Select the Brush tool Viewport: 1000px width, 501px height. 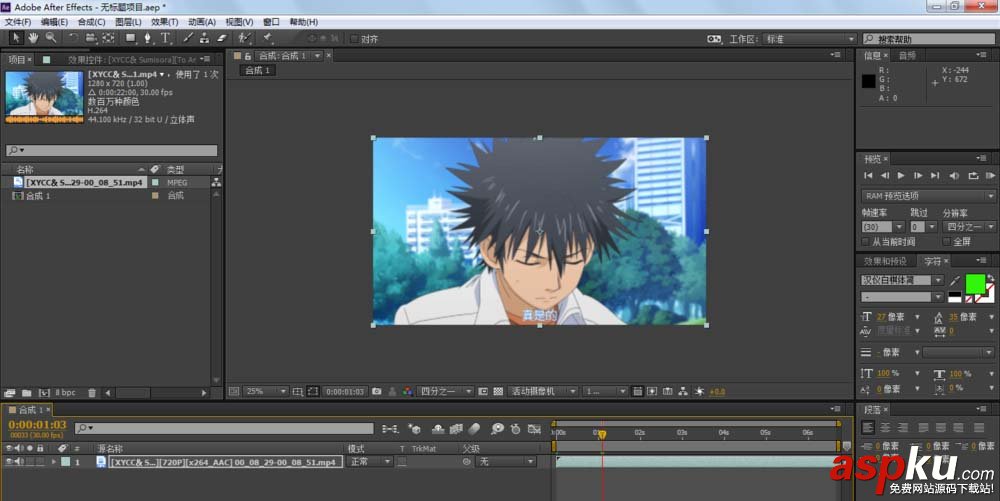click(188, 38)
